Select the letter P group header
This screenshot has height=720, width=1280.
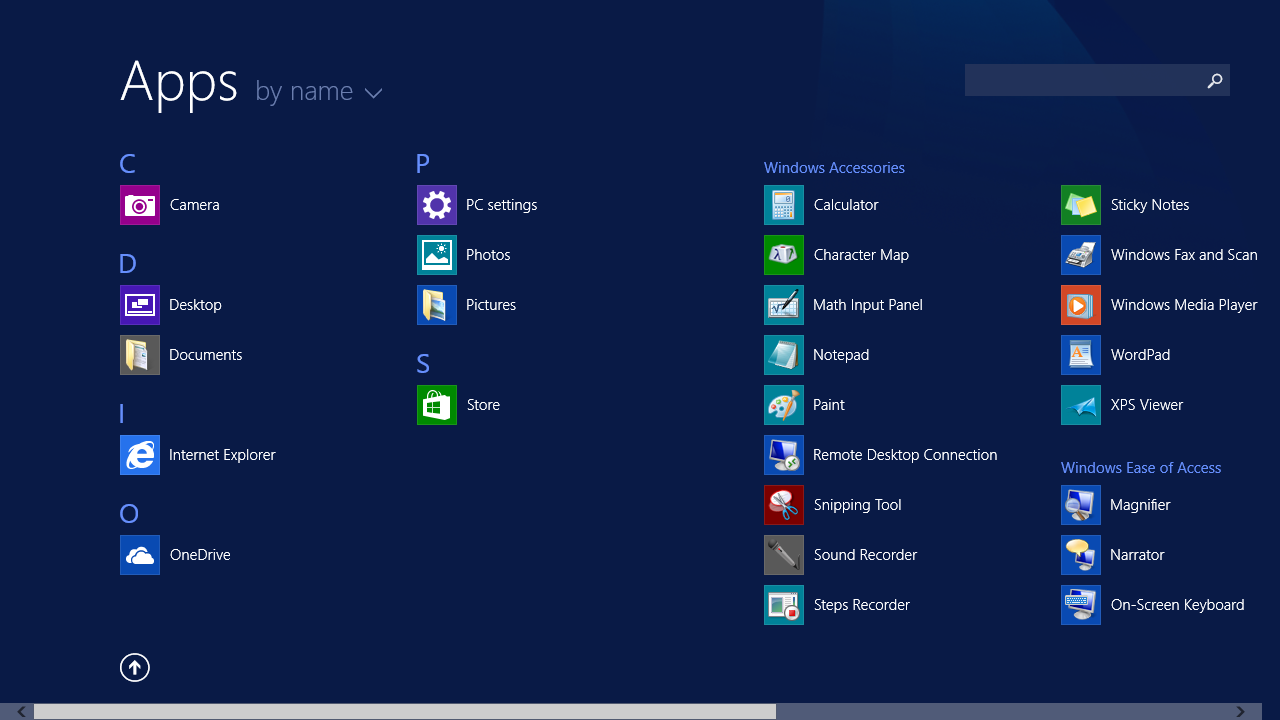[x=423, y=164]
